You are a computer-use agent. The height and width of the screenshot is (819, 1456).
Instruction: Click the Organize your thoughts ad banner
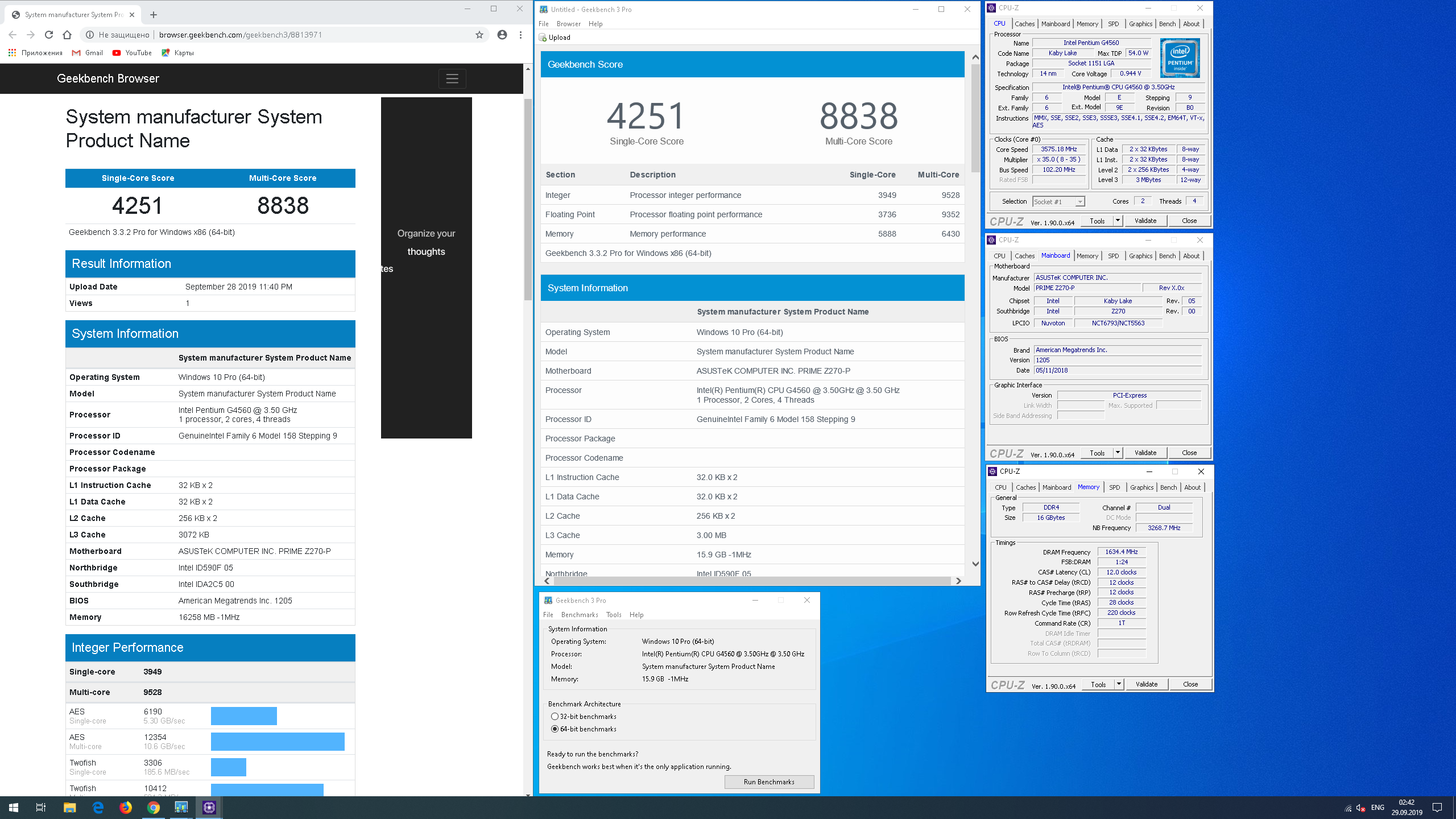(x=427, y=268)
